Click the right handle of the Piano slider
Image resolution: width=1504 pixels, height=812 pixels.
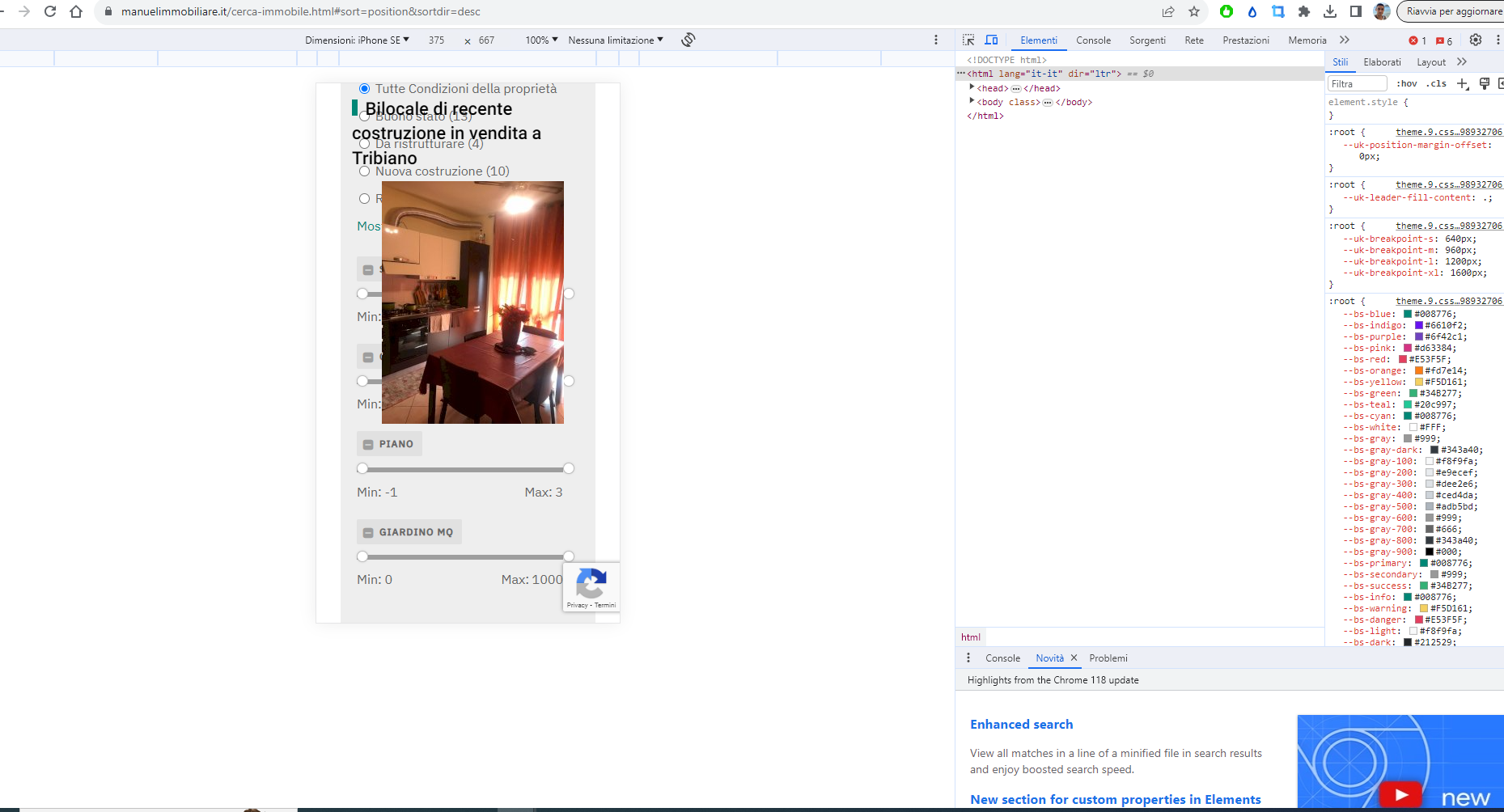pyautogui.click(x=569, y=468)
